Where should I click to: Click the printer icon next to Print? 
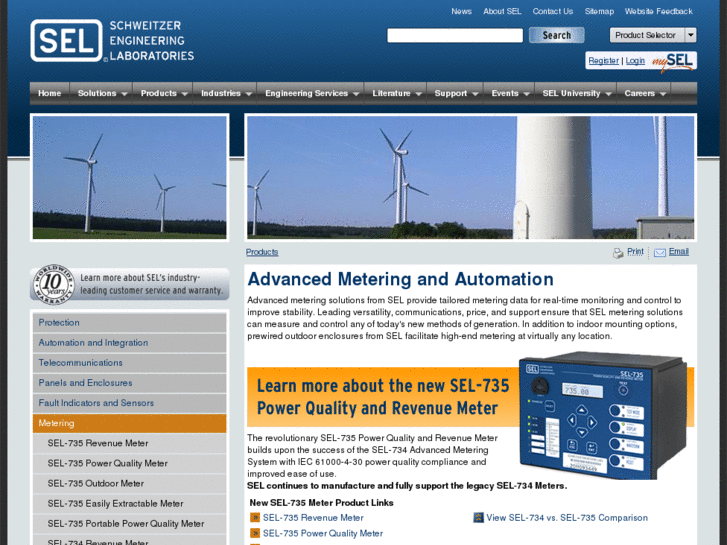[618, 253]
